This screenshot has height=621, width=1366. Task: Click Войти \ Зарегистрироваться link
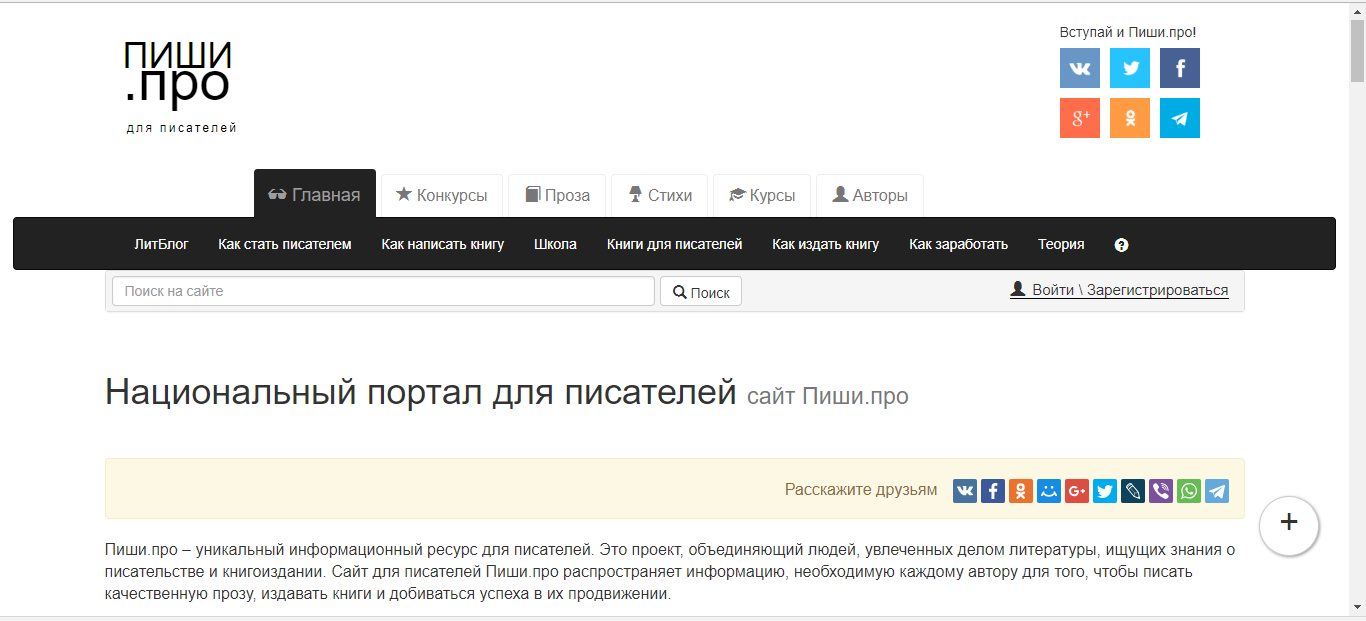[x=1119, y=290]
